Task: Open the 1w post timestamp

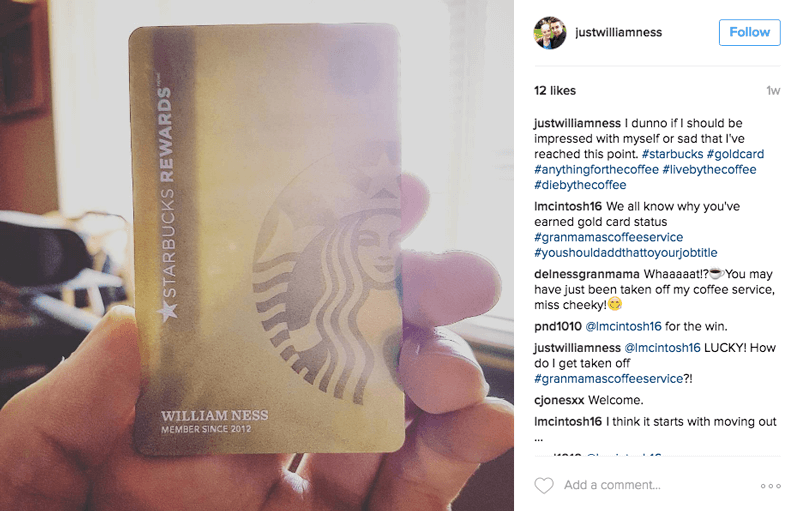Action: tap(773, 91)
